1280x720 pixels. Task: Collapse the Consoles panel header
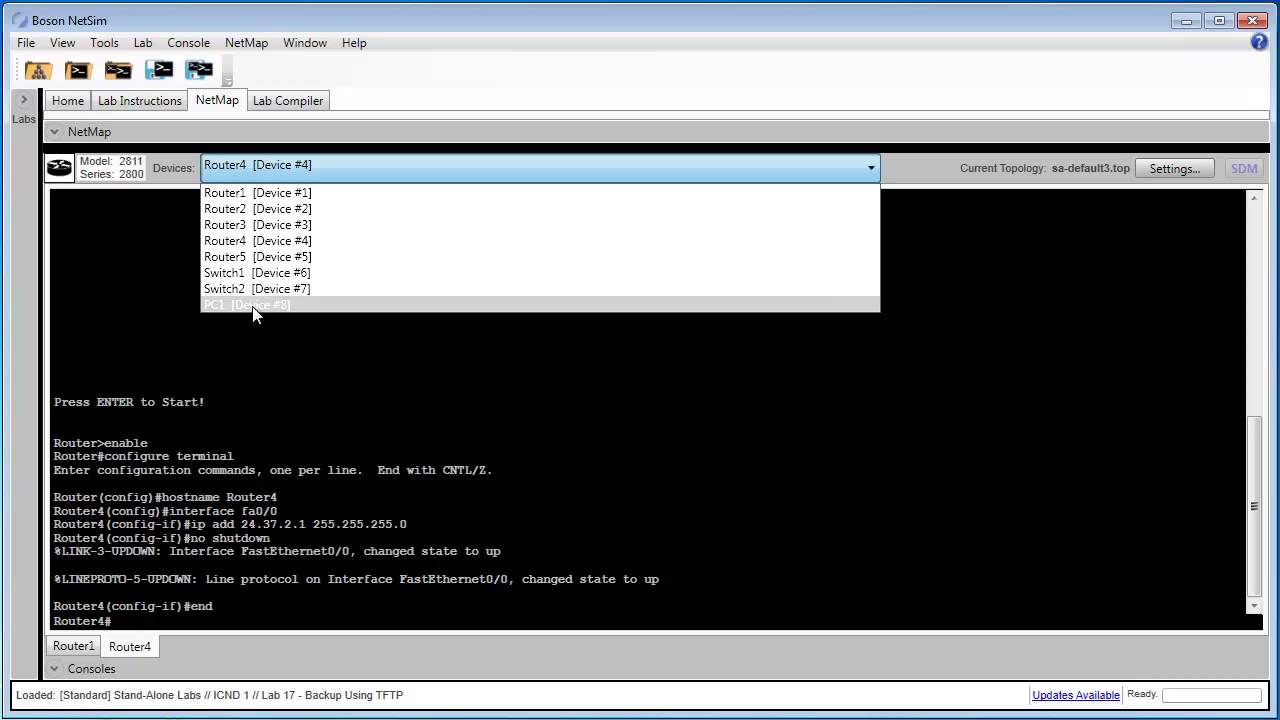(x=55, y=669)
